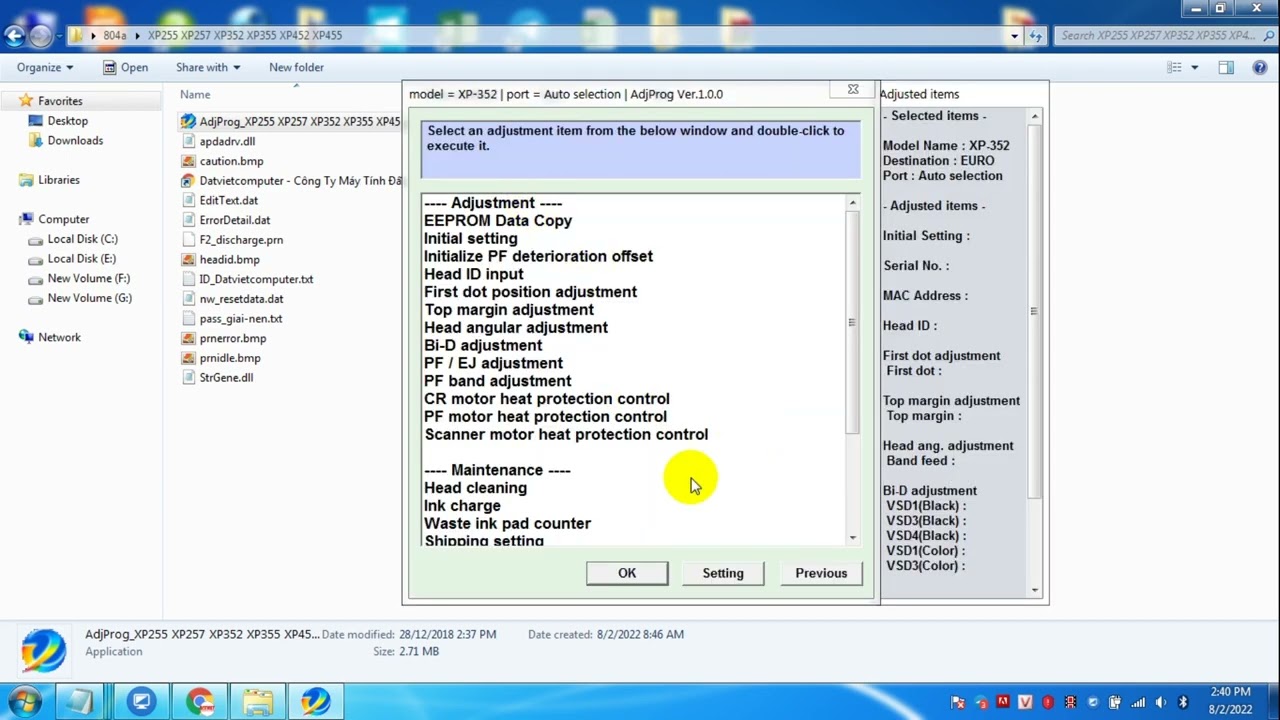Select Computer in the navigation pane
The height and width of the screenshot is (720, 1280).
pos(63,219)
